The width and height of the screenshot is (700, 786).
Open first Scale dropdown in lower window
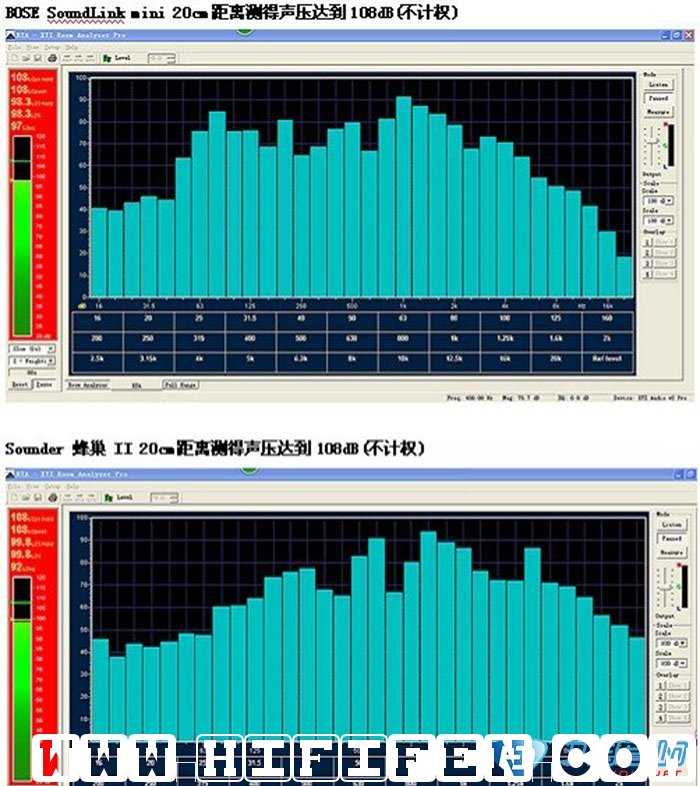tap(672, 643)
